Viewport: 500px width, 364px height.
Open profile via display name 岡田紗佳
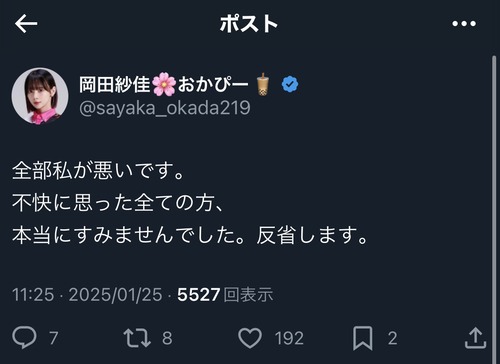pos(114,84)
